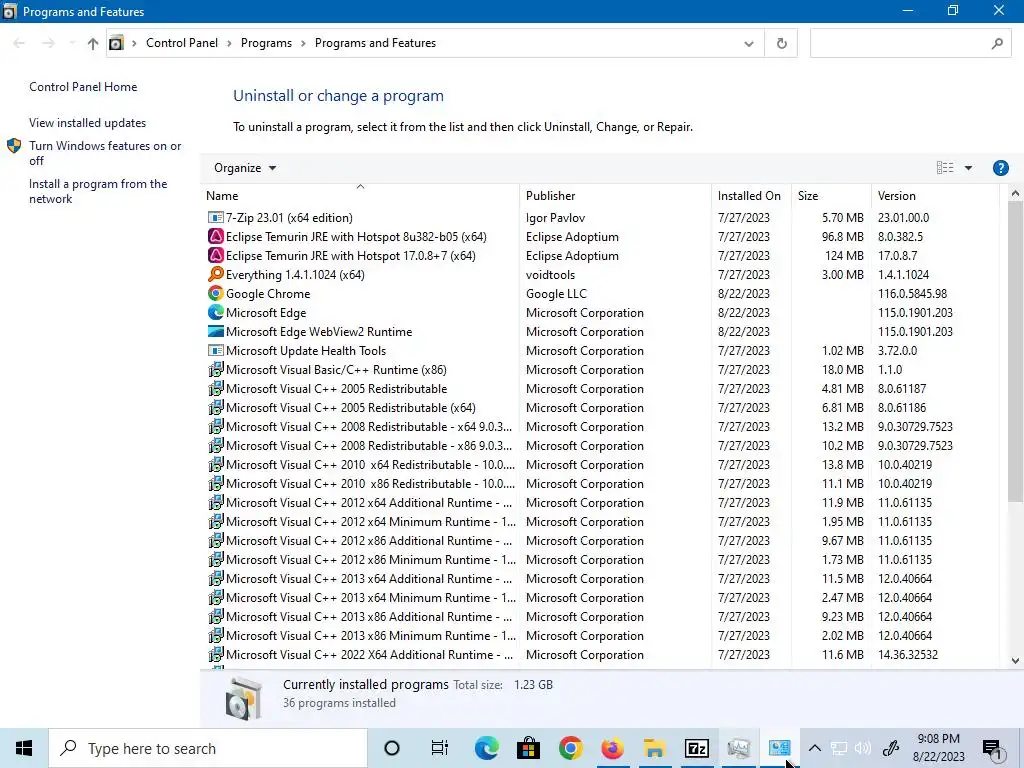
Task: Open Control Panel Home link
Action: coord(83,87)
